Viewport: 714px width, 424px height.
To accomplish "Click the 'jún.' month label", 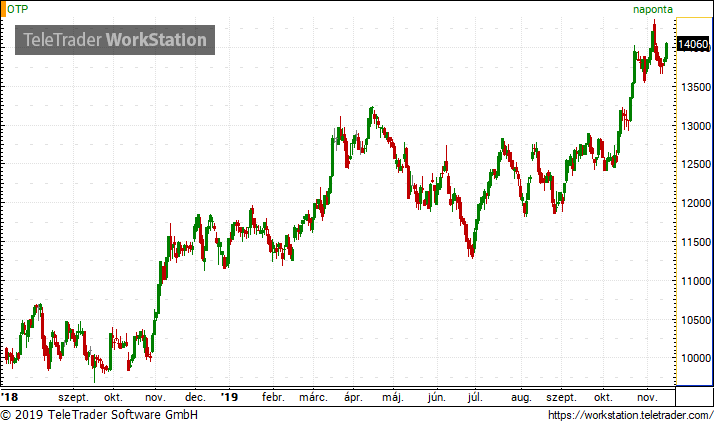I will pyautogui.click(x=437, y=398).
